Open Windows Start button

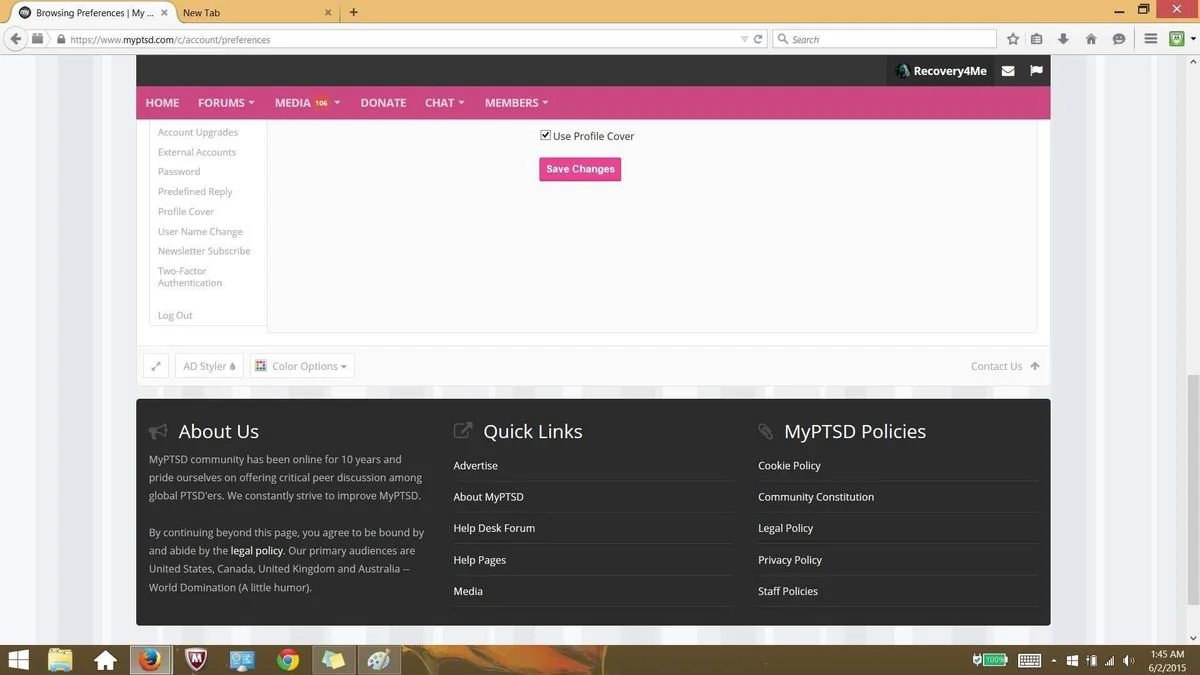tap(18, 660)
